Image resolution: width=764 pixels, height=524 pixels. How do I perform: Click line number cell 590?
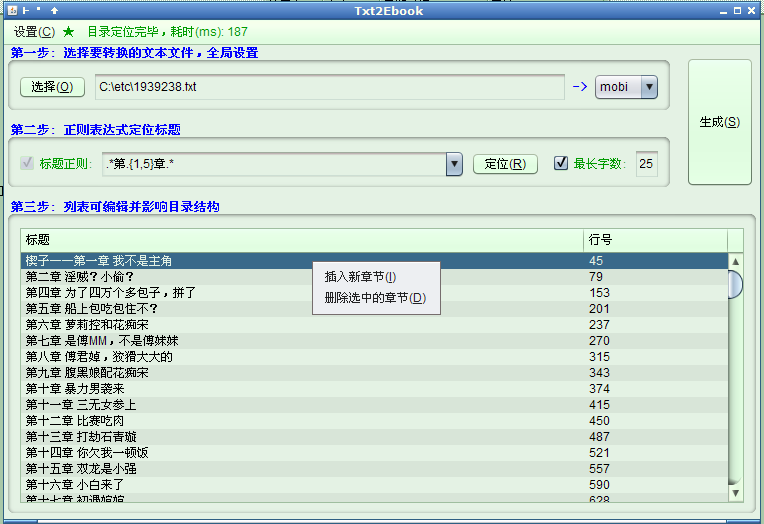[x=655, y=485]
